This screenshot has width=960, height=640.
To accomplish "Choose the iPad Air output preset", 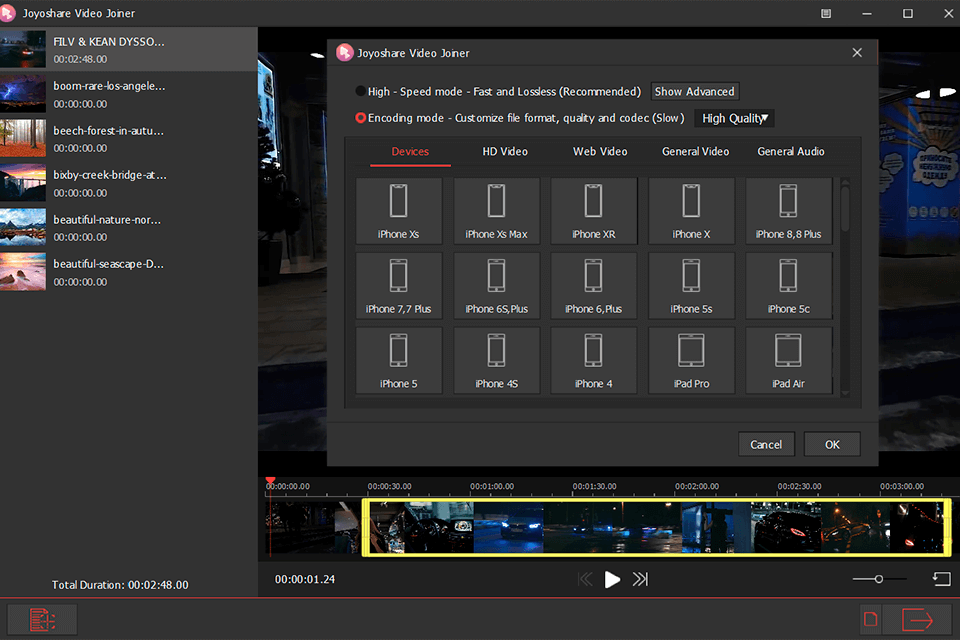I will click(788, 360).
